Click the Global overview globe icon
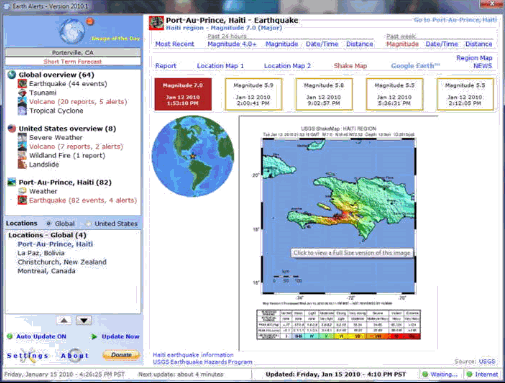 click(12, 74)
